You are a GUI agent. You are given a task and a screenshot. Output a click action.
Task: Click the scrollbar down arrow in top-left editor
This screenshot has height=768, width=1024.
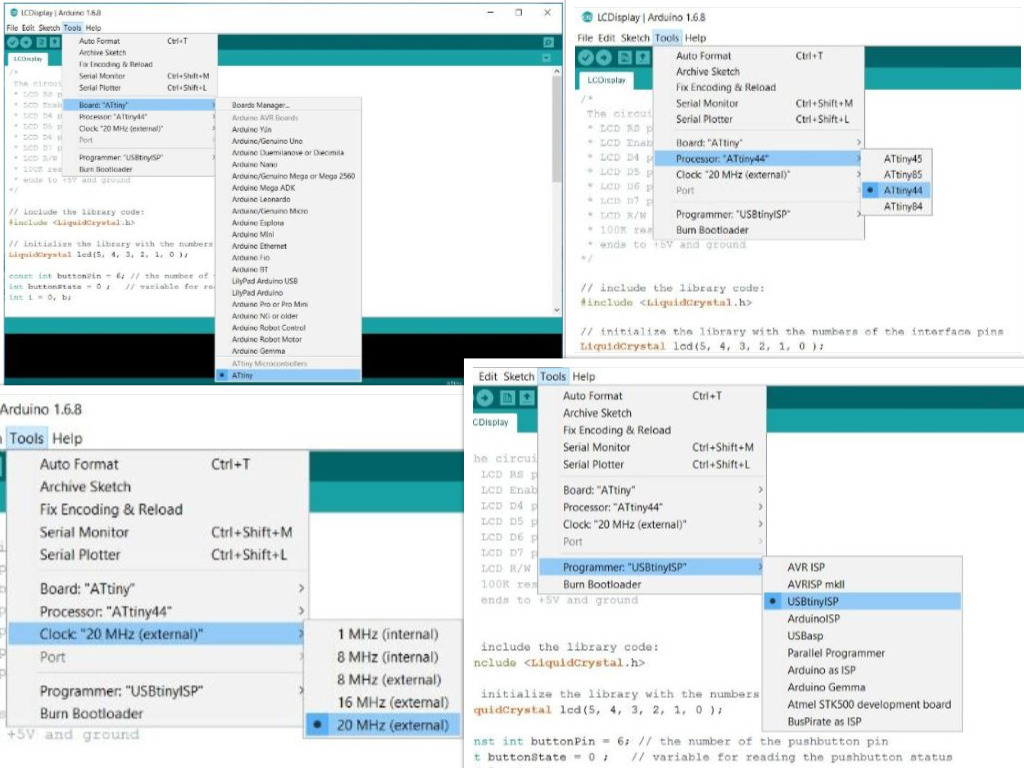pyautogui.click(x=556, y=310)
